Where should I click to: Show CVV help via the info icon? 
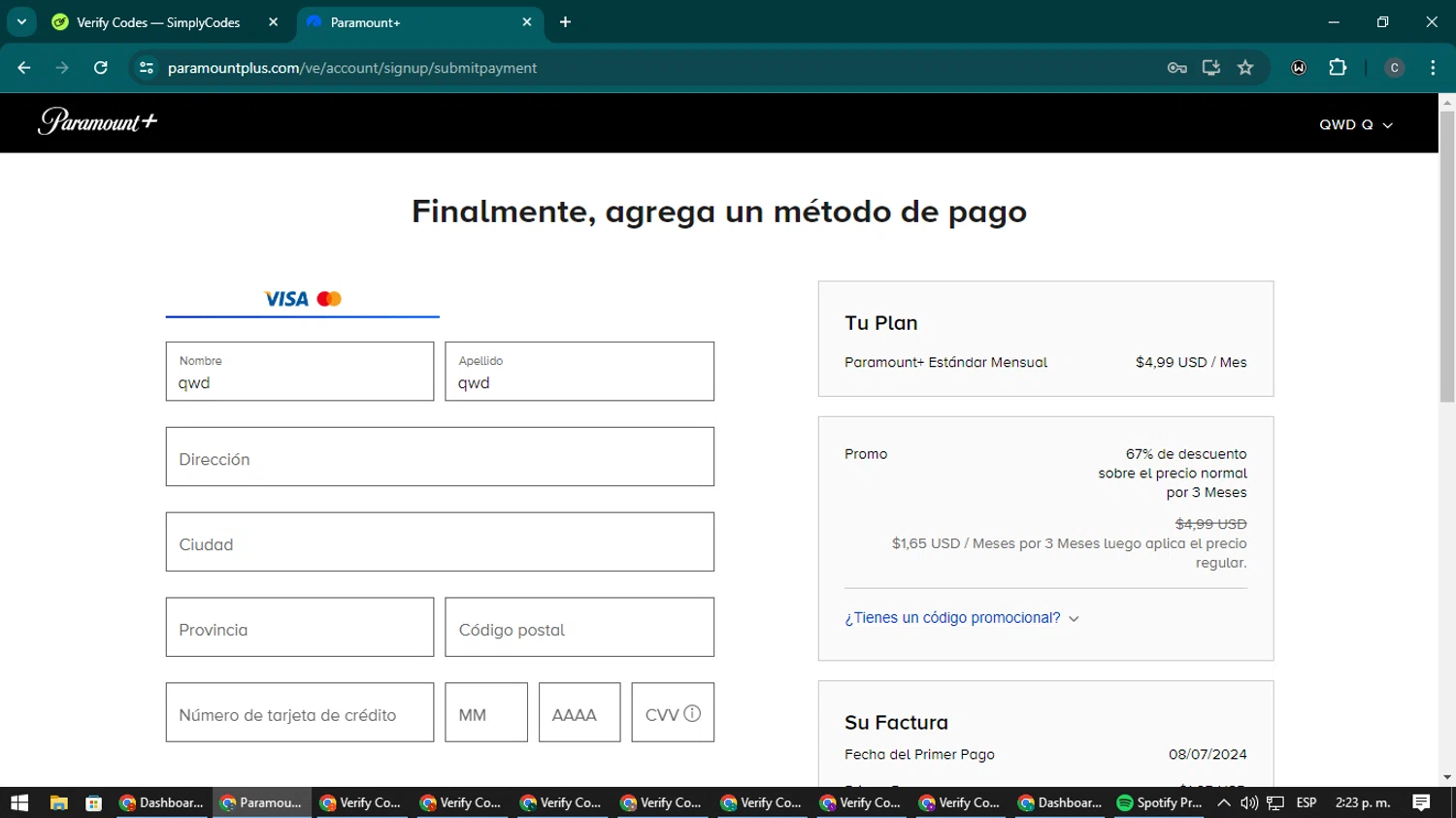pyautogui.click(x=692, y=713)
